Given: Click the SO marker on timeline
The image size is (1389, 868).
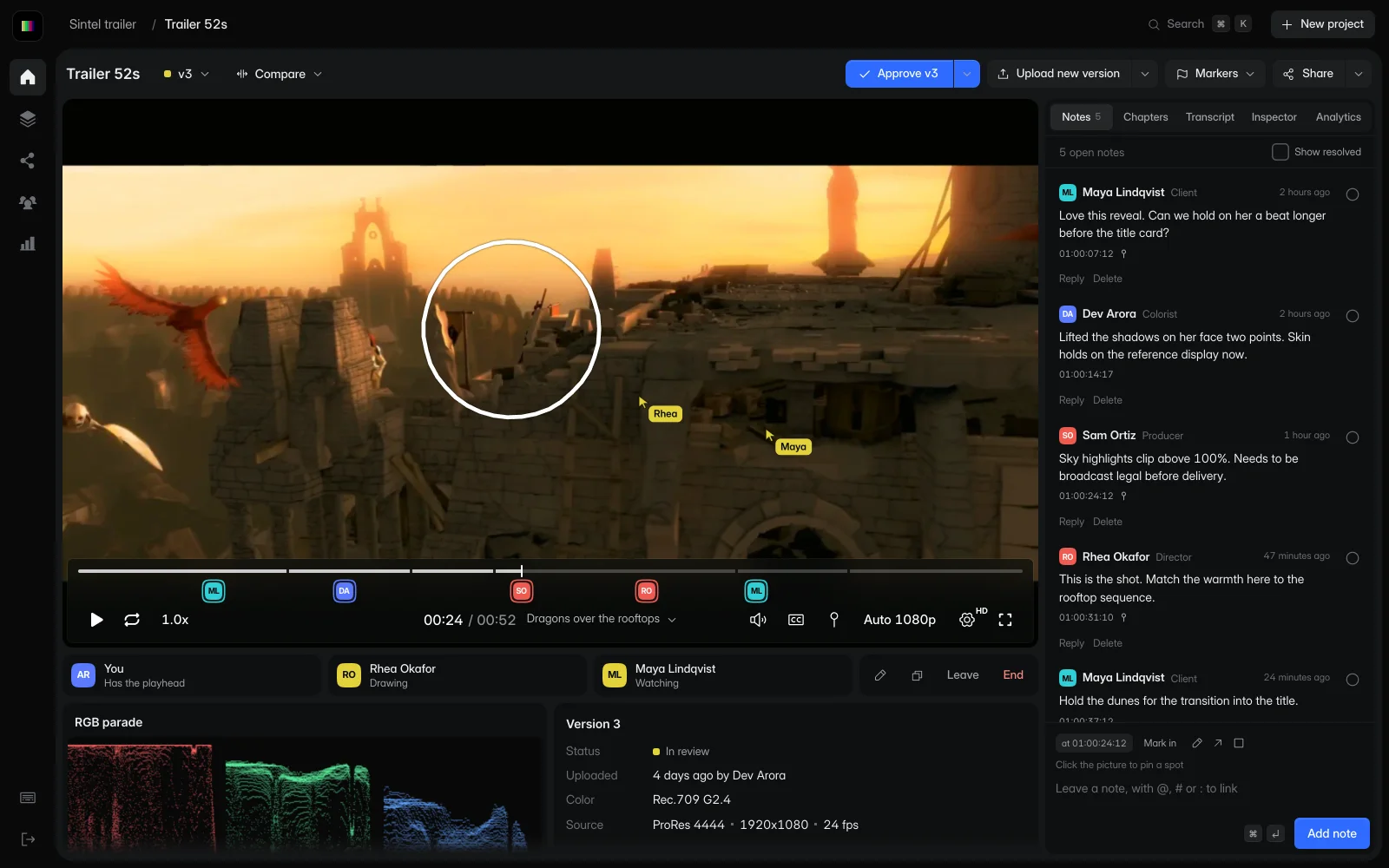Looking at the screenshot, I should [521, 591].
